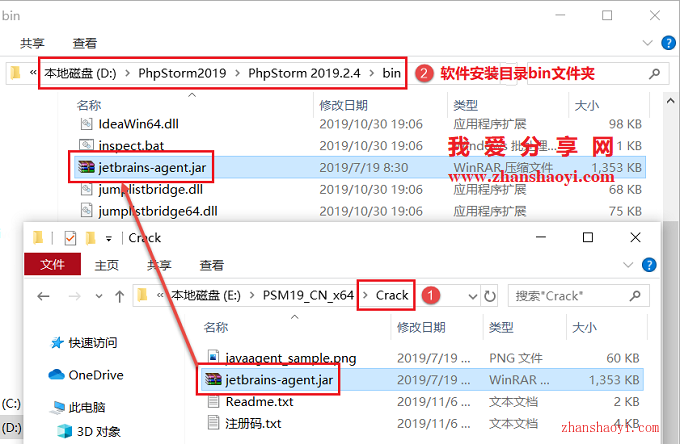
Task: Select IdeaWin64.dll file icon
Action: point(86,124)
